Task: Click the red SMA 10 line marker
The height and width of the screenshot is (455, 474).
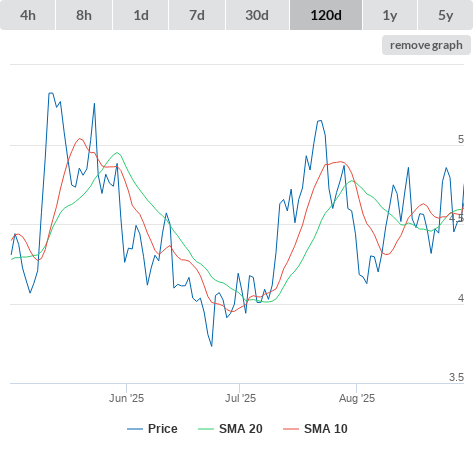Action: point(291,429)
